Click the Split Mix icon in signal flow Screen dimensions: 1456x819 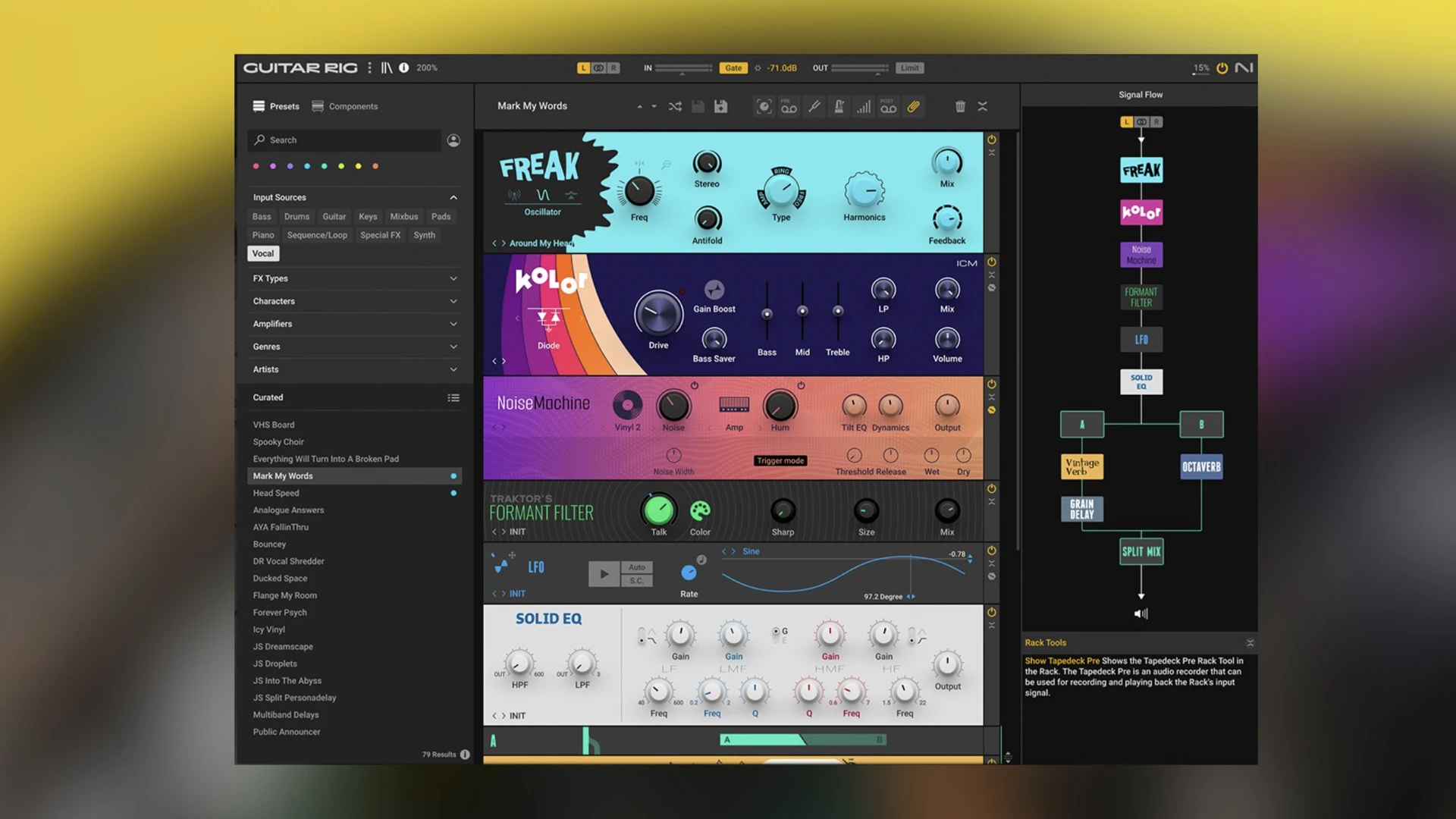(x=1141, y=551)
